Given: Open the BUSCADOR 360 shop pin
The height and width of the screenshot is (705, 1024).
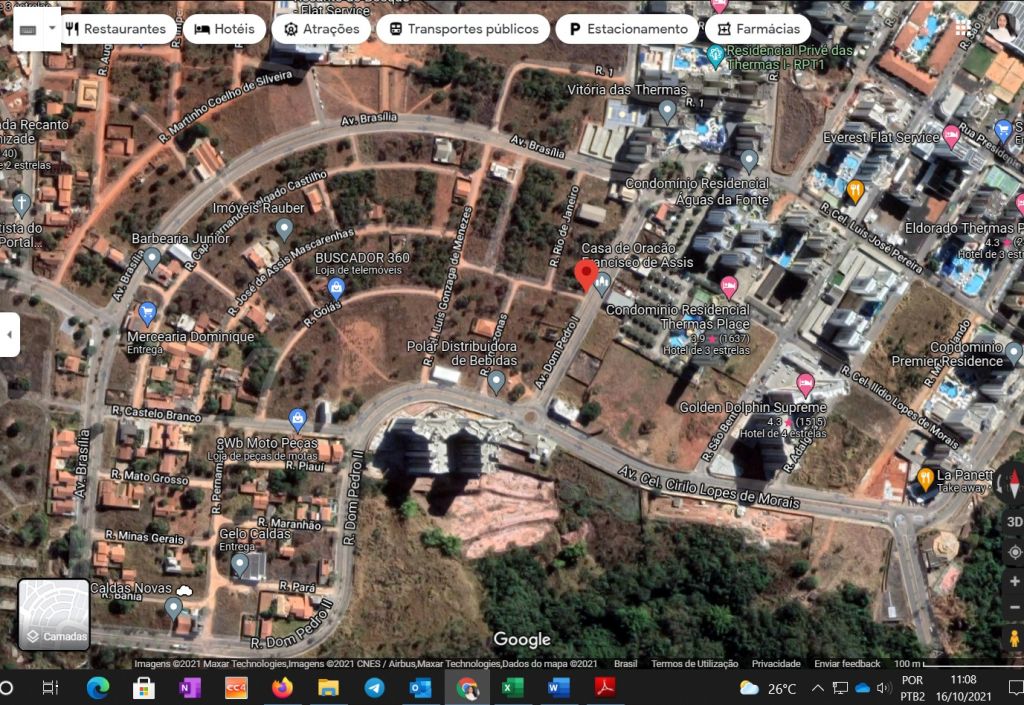Looking at the screenshot, I should [336, 287].
